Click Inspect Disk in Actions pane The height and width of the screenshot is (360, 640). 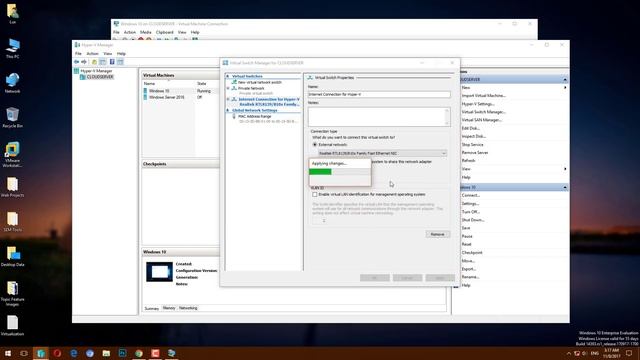(473, 136)
